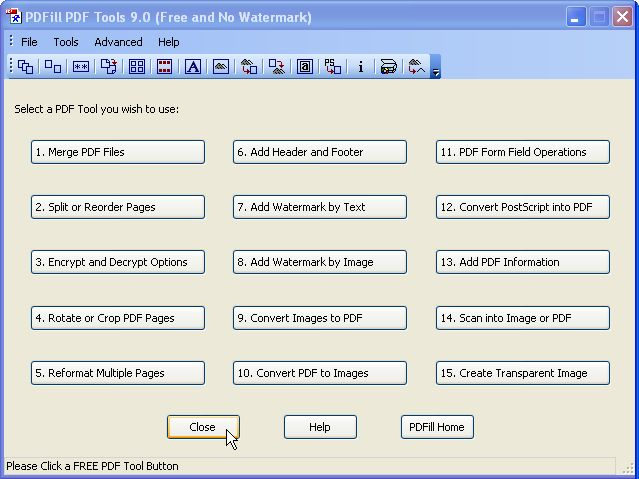This screenshot has height=479, width=639.
Task: Choose '1. Merge PDF Files' button
Action: tap(118, 152)
